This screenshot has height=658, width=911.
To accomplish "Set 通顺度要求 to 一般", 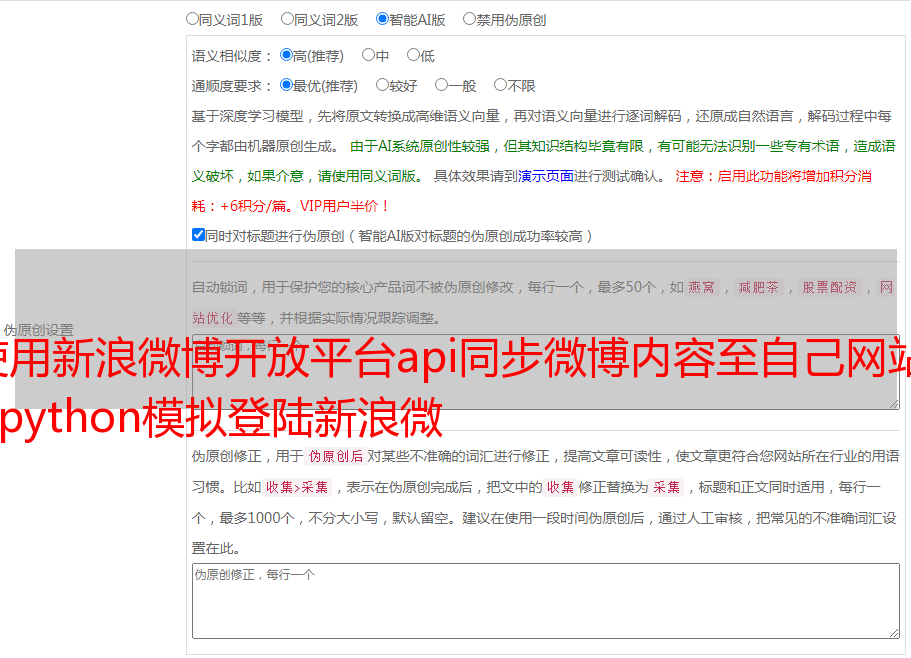I will [x=441, y=85].
